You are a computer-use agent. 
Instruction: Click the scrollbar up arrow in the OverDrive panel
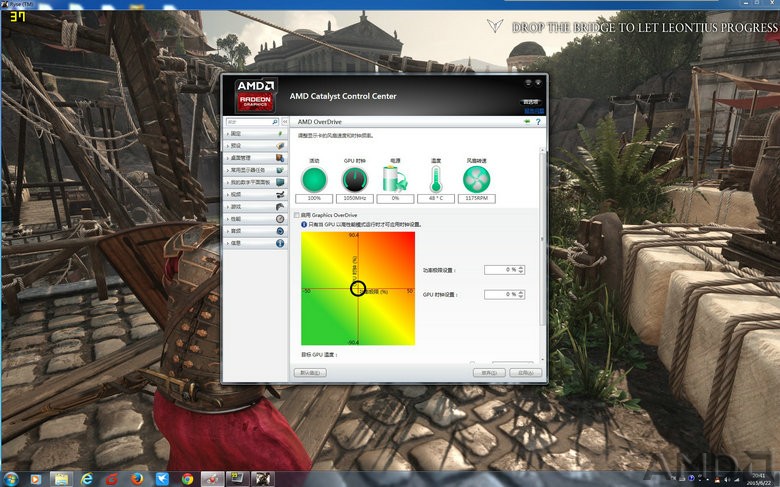[x=543, y=150]
